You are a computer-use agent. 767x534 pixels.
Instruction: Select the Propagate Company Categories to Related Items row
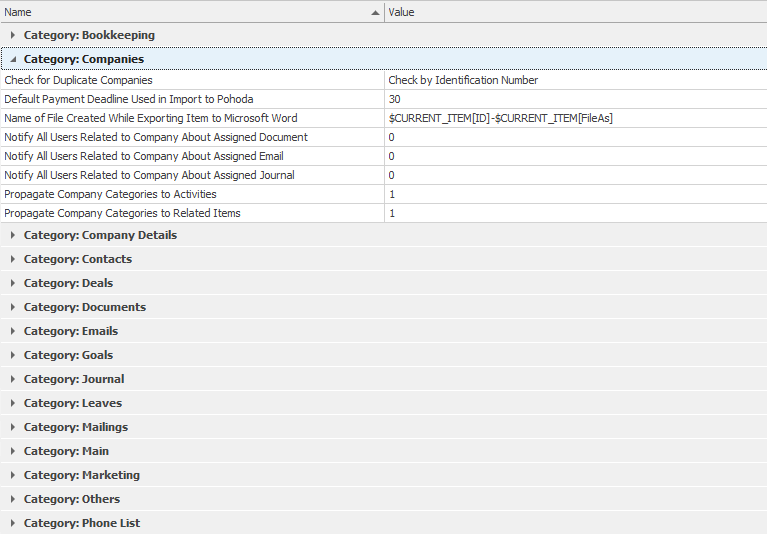(384, 214)
